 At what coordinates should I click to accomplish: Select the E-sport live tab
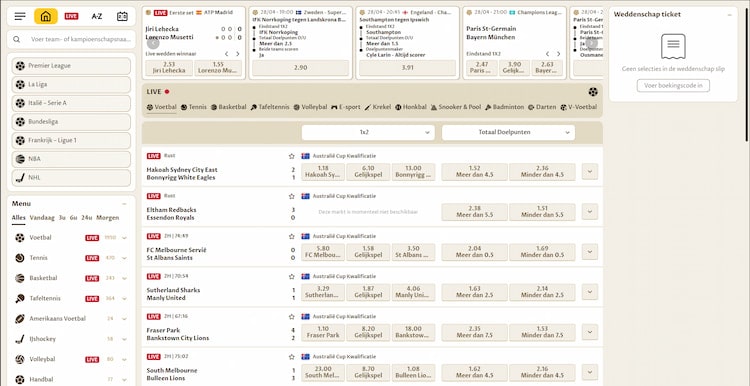[346, 107]
